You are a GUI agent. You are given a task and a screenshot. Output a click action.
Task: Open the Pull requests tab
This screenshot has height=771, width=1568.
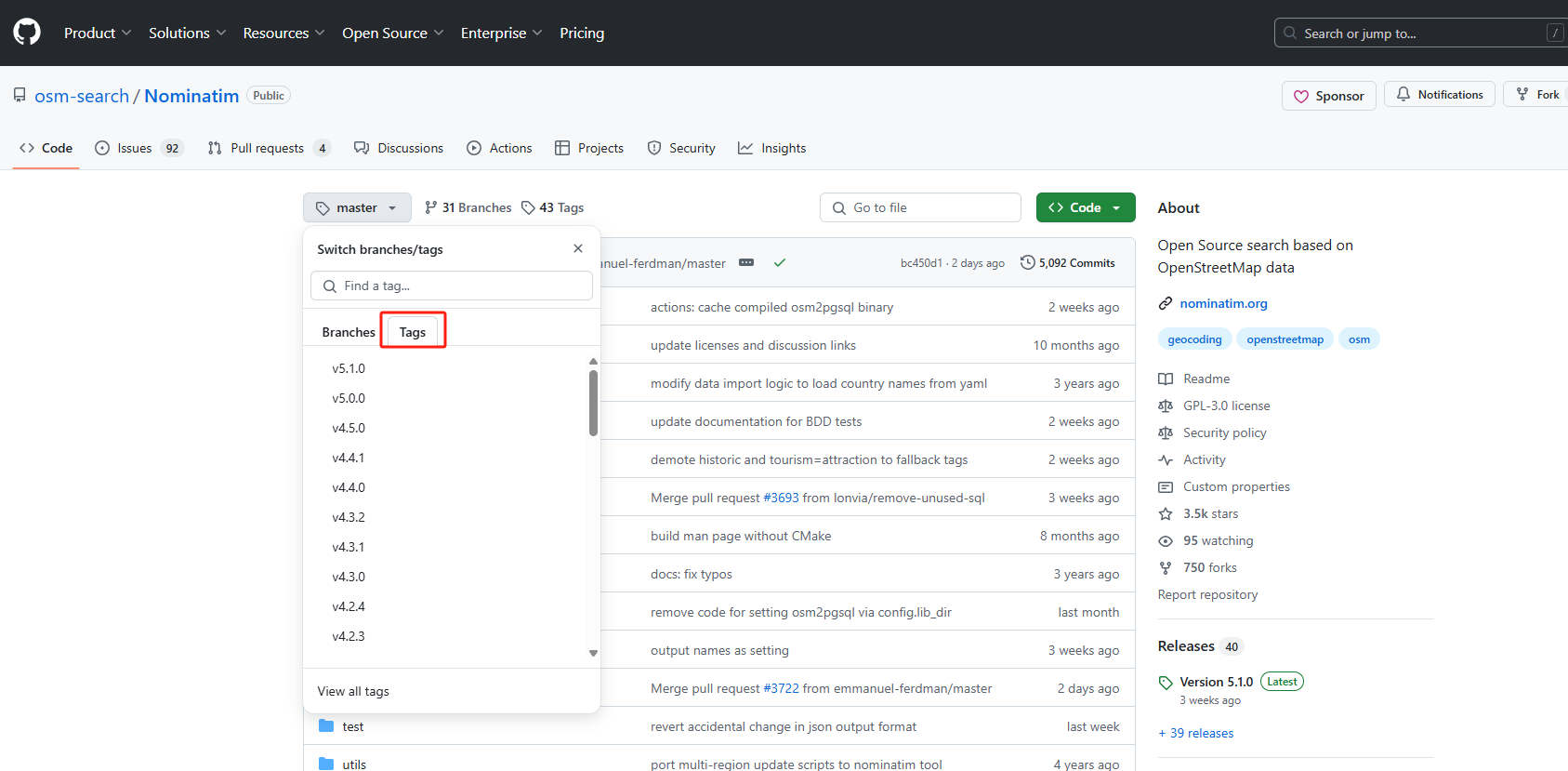(269, 148)
